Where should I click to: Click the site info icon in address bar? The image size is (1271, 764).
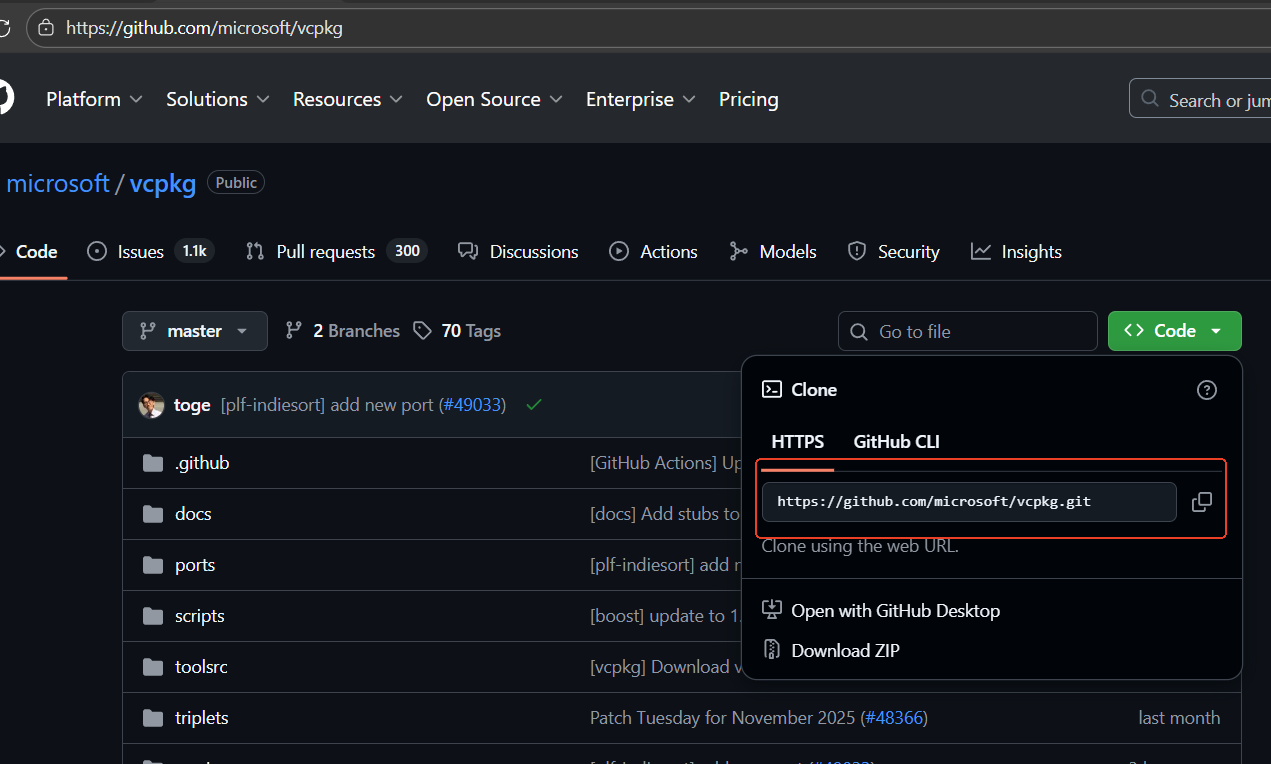(x=45, y=28)
